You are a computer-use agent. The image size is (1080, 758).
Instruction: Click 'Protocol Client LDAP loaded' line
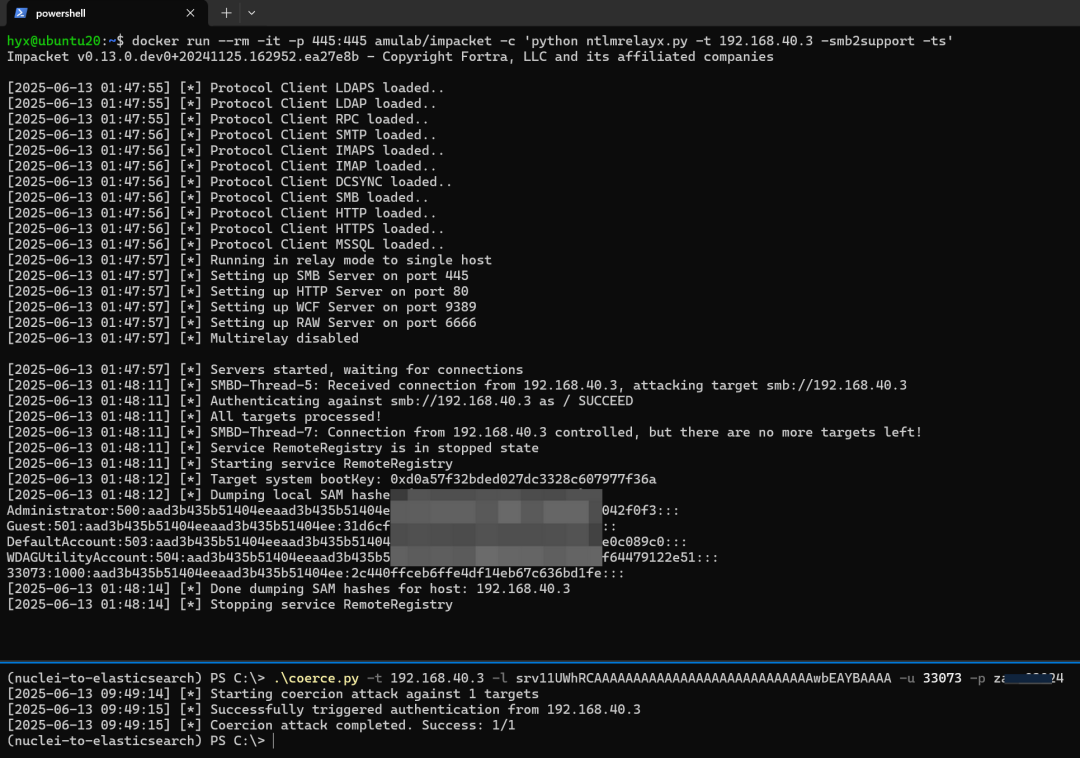pos(222,103)
